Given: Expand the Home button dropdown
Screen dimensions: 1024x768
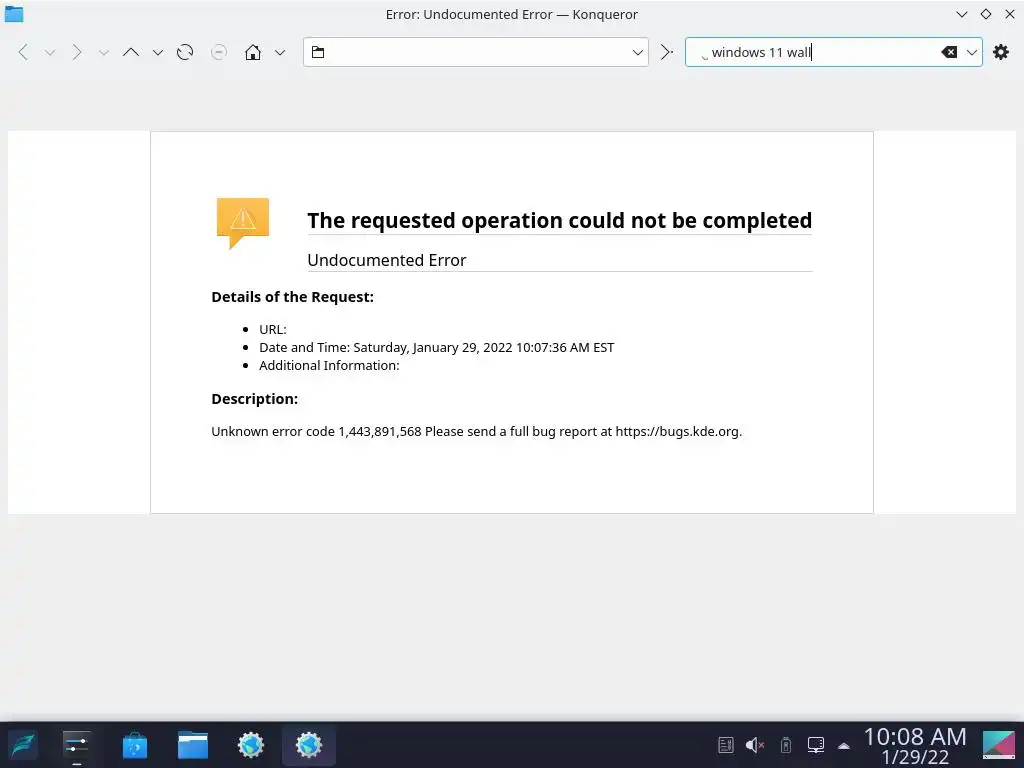Looking at the screenshot, I should [280, 53].
